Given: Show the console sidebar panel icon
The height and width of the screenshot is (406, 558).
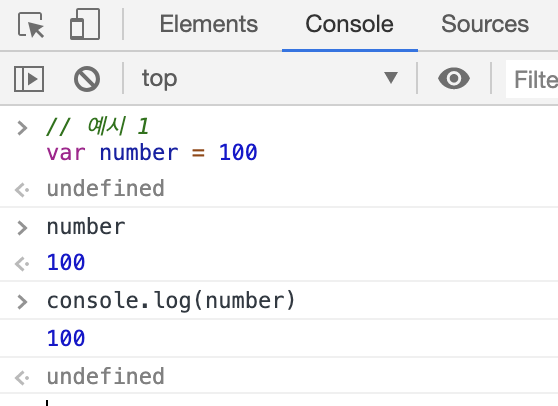Looking at the screenshot, I should [29, 79].
